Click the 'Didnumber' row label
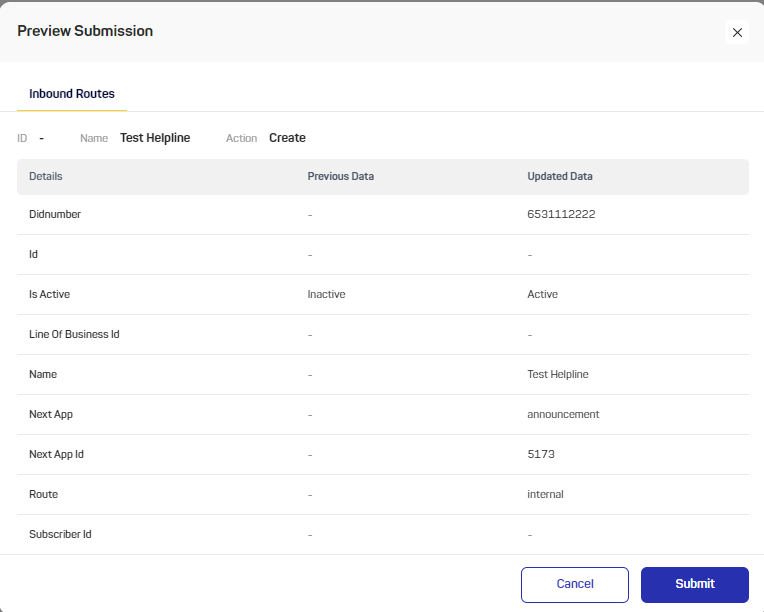 pos(55,214)
